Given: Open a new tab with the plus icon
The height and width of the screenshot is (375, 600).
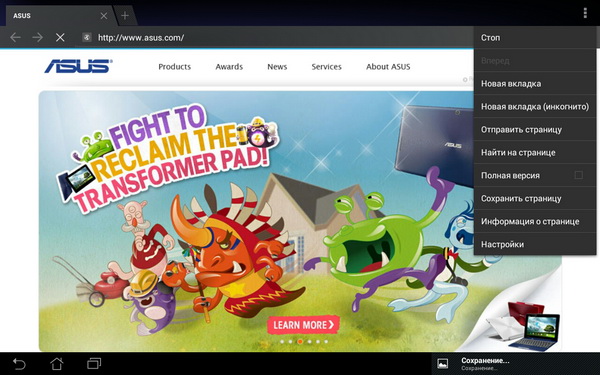Looking at the screenshot, I should tap(125, 16).
